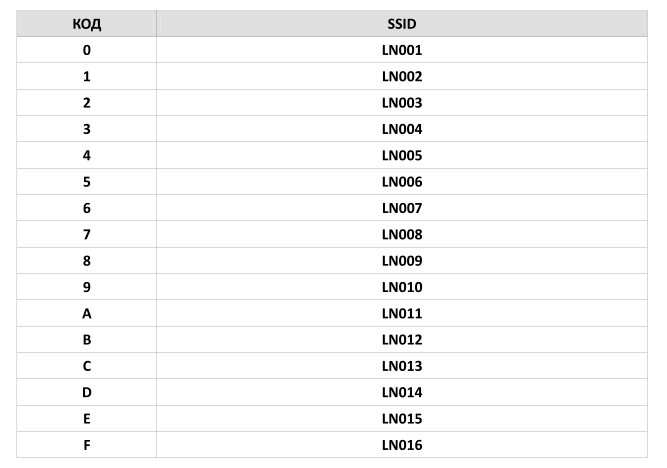Select the LN006 SSID cell
Screen dimensions: 667x468
pos(402,182)
